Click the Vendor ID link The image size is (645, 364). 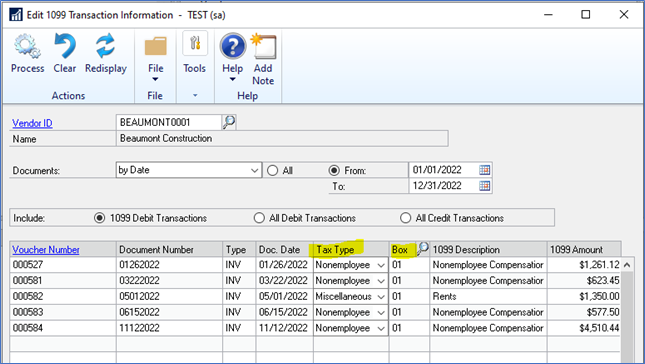[32, 123]
